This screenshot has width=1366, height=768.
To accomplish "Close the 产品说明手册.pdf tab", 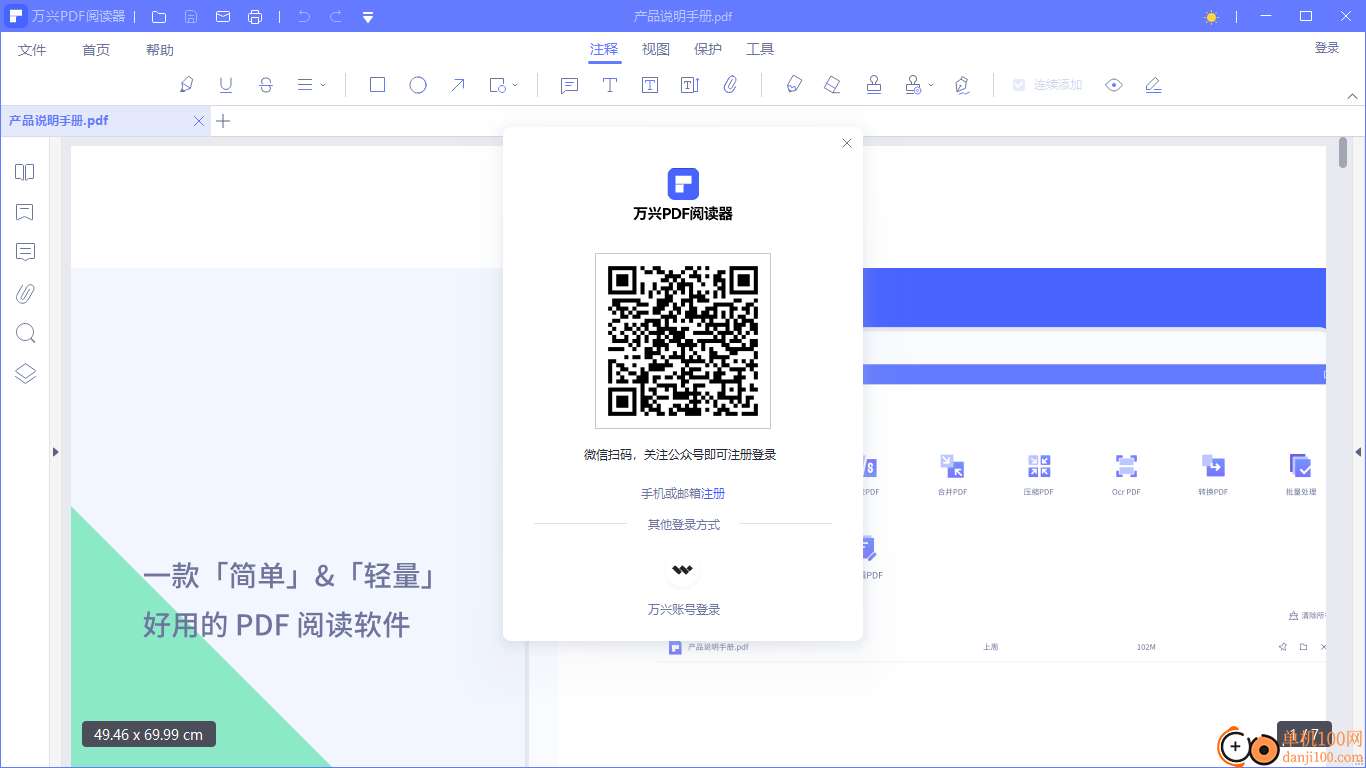I will (199, 121).
